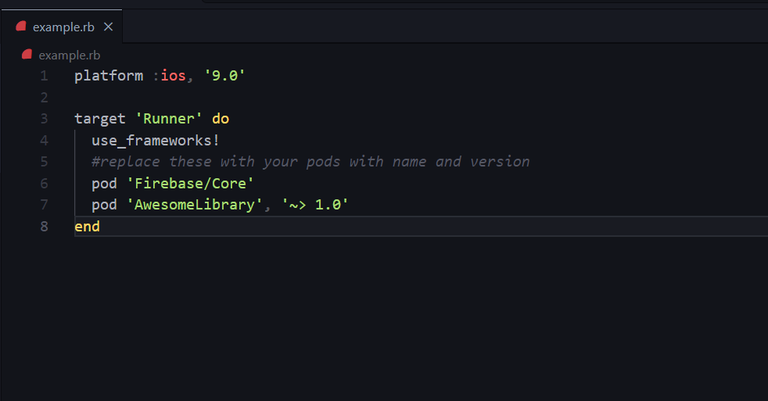Viewport: 768px width, 401px height.
Task: Click line number 5 in the gutter
Action: click(44, 161)
